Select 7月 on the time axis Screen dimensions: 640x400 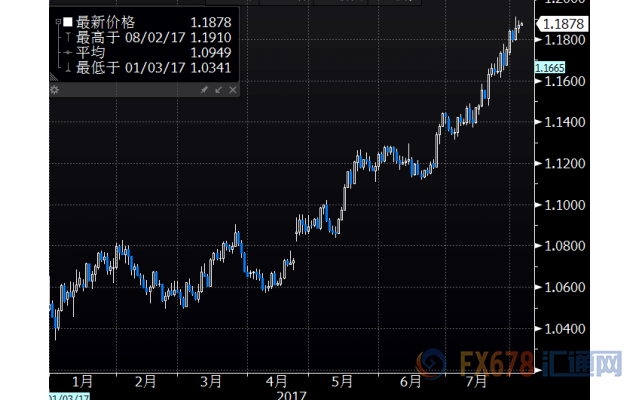click(476, 381)
